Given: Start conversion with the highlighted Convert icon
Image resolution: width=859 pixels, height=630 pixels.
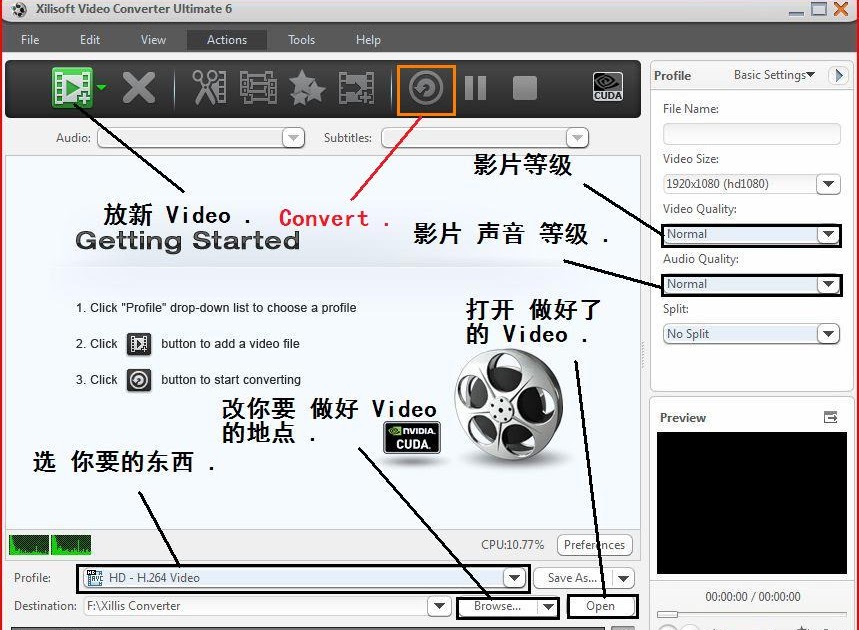Looking at the screenshot, I should (425, 89).
